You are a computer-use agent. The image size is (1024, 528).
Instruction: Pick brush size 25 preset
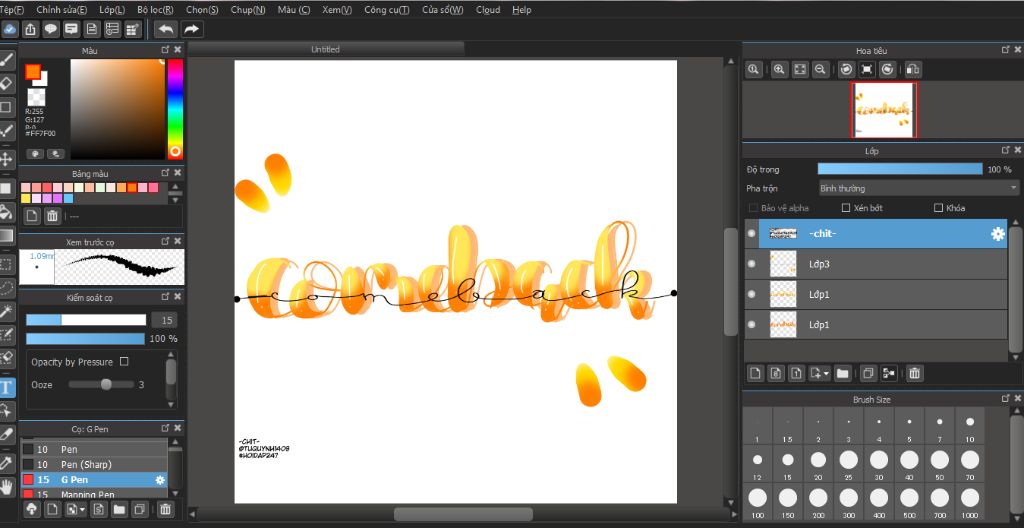pyautogui.click(x=848, y=465)
